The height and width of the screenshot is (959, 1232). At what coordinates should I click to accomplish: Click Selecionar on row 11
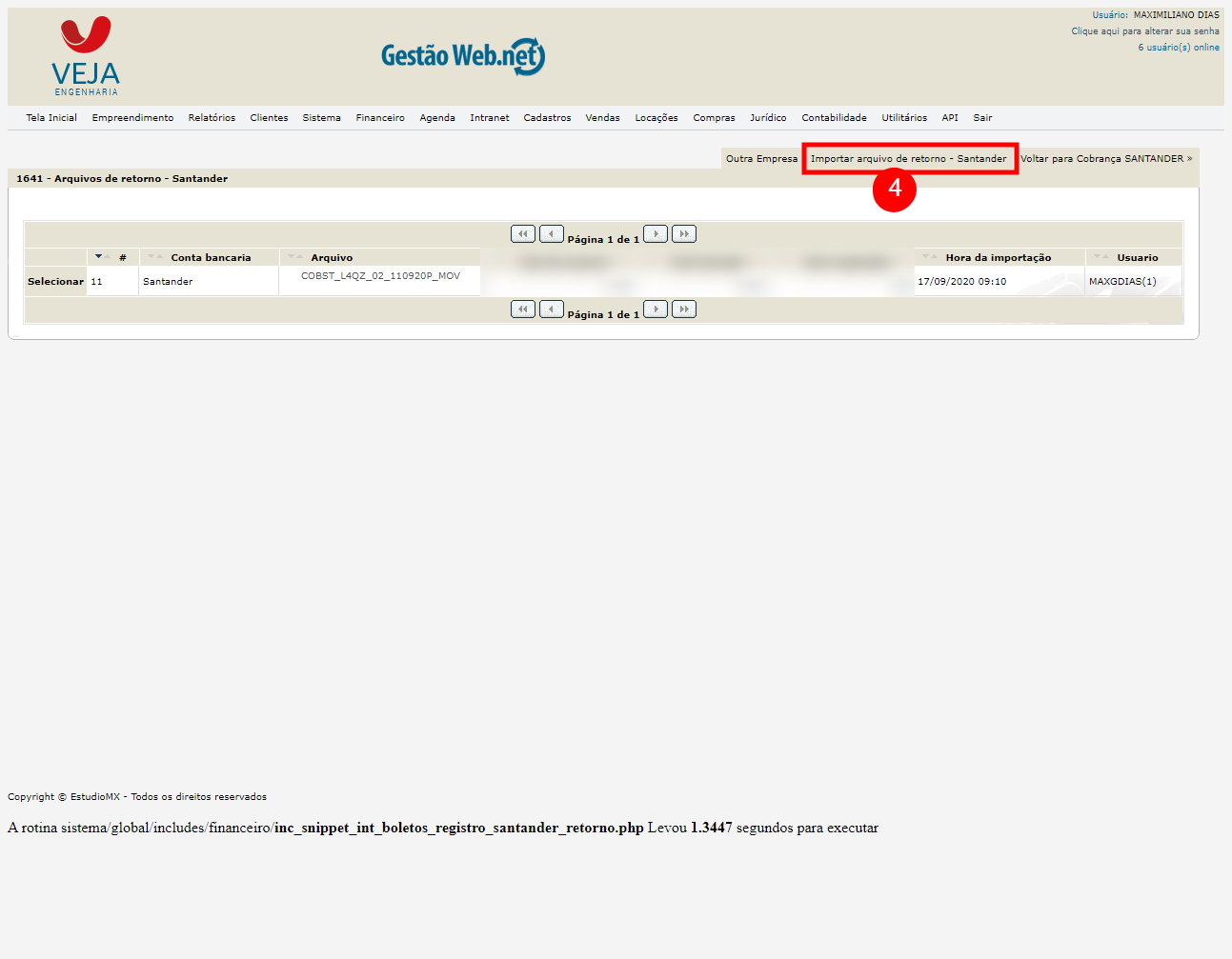click(x=55, y=282)
